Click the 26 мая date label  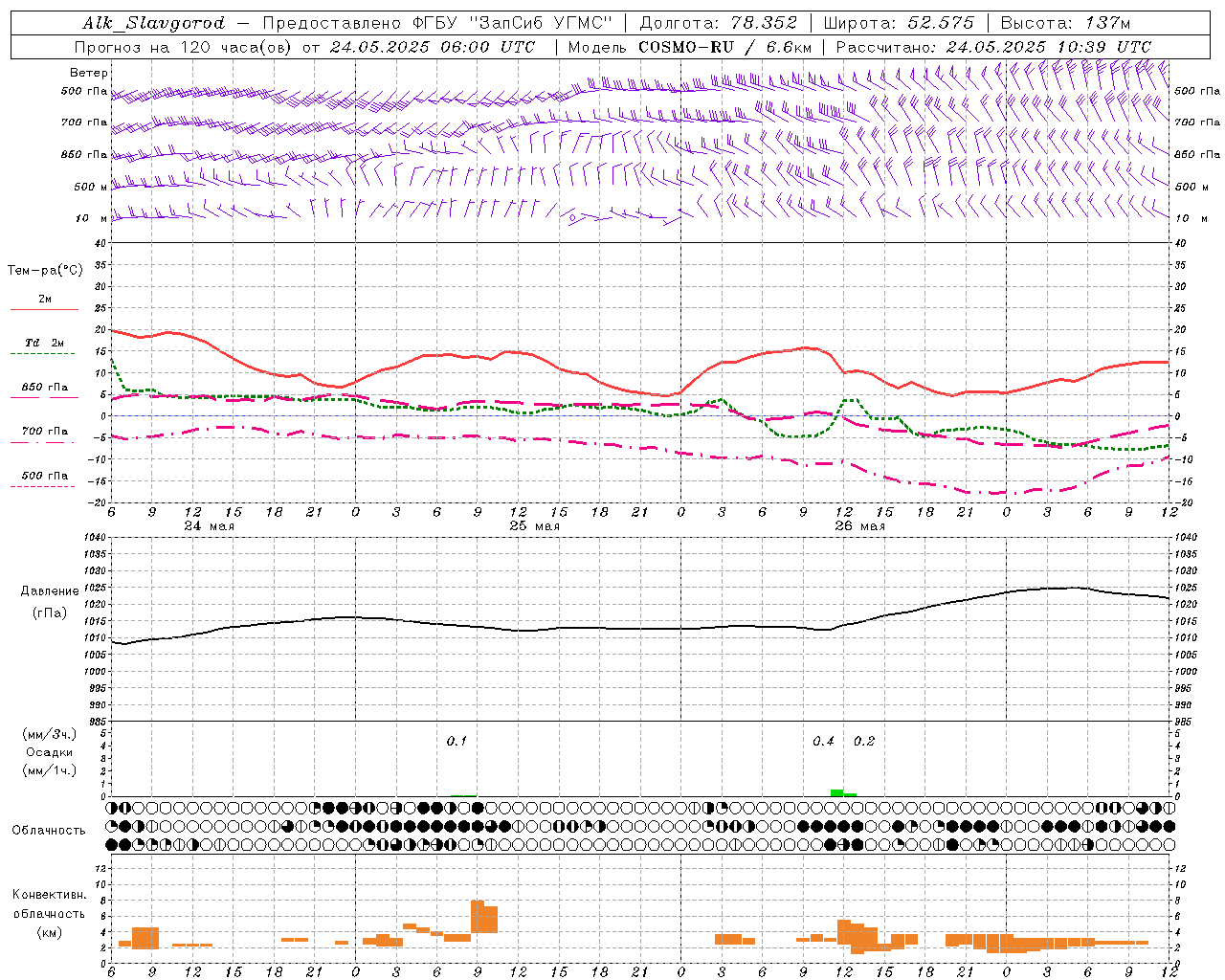(x=859, y=526)
